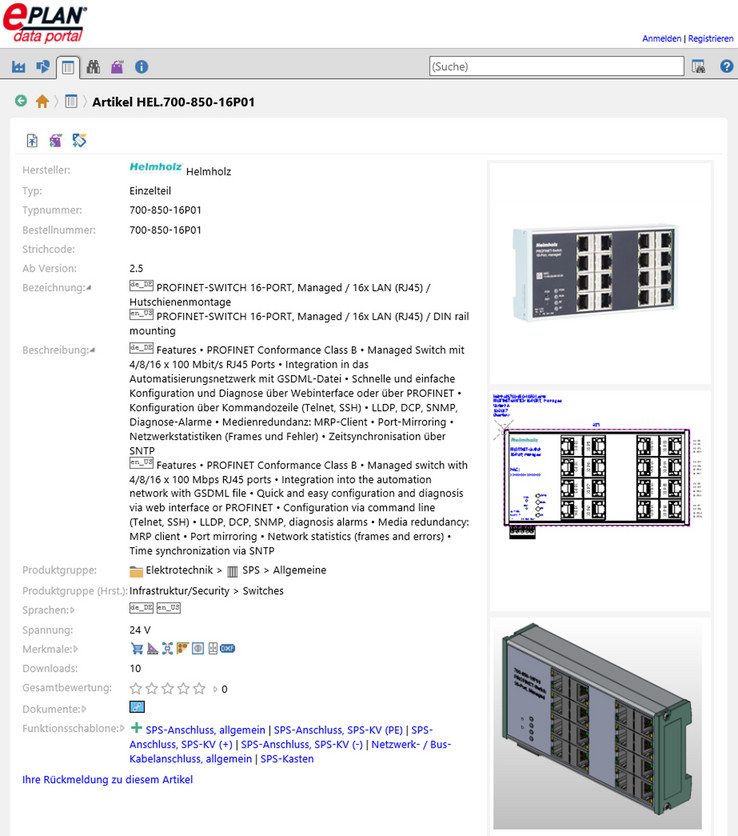Open the schematic macro drawing thumbnail
This screenshot has height=836, width=738.
coord(600,500)
